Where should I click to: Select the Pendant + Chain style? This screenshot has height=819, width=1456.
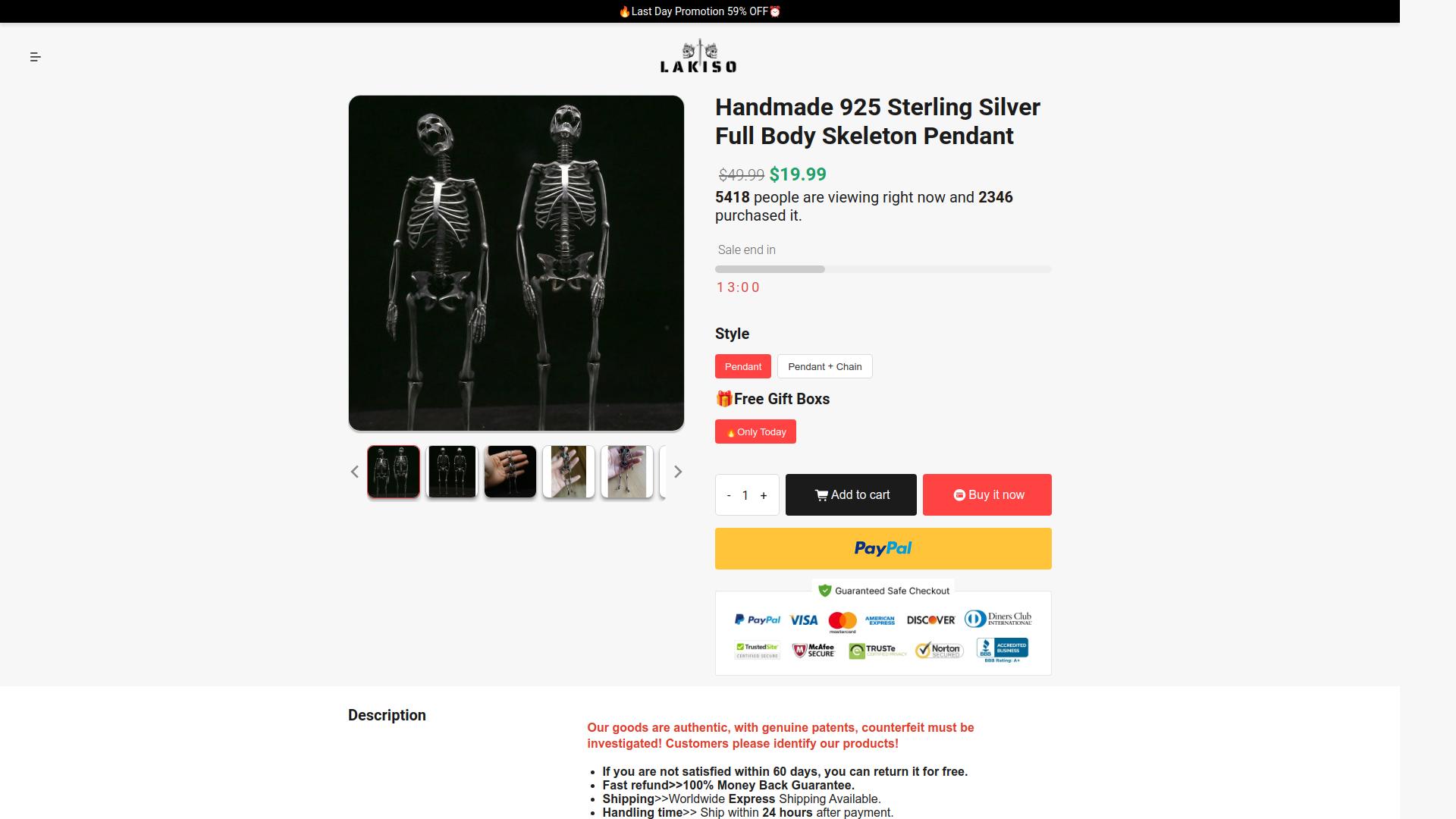pyautogui.click(x=824, y=366)
